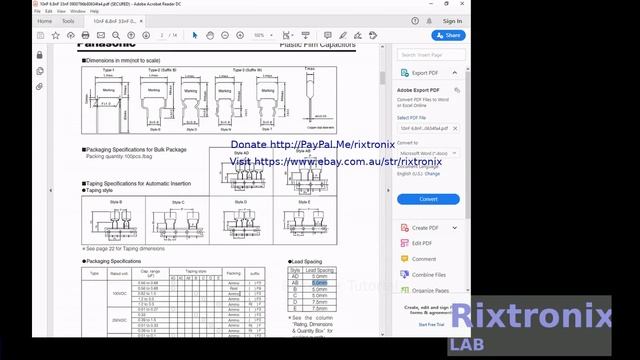Collapse the Export PDF section chevron
Viewport: 640px width, 360px height.
tap(455, 73)
